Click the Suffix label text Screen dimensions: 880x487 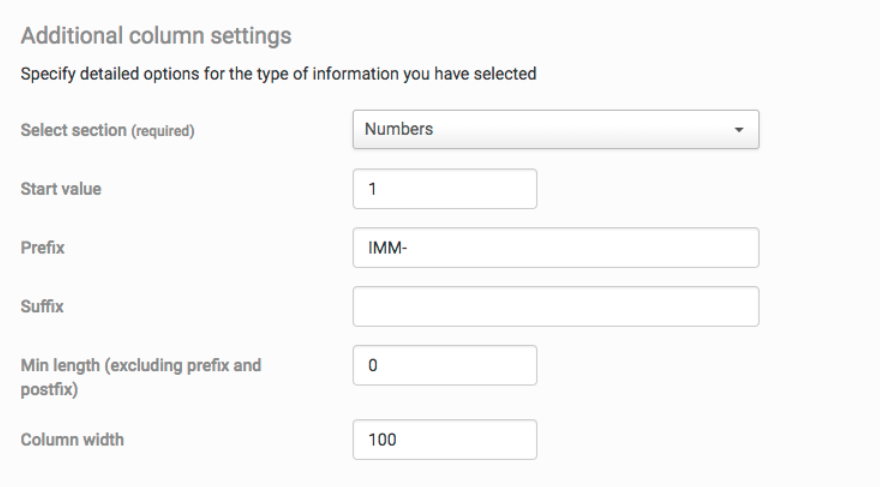coord(43,307)
